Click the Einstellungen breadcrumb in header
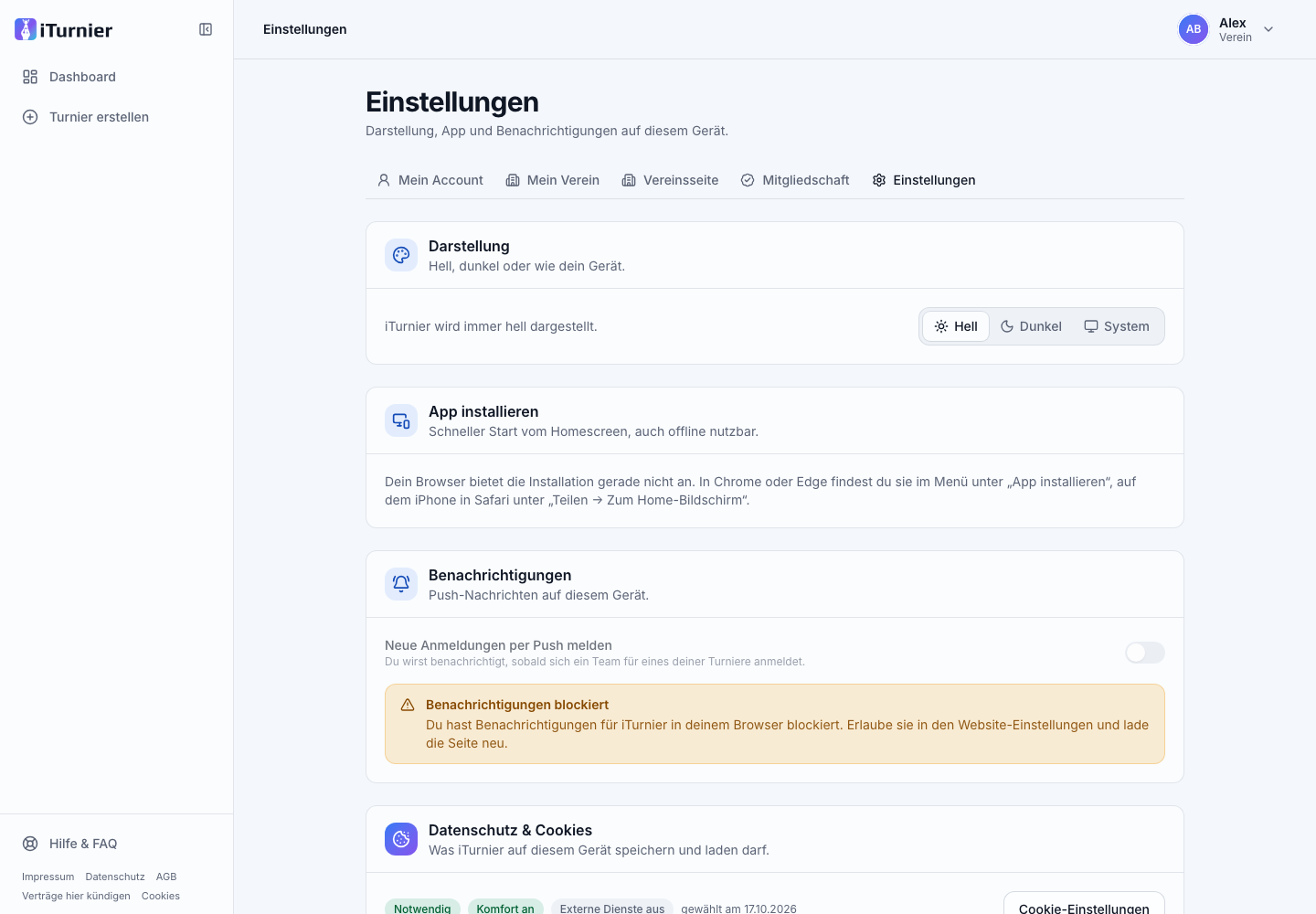 pos(305,29)
